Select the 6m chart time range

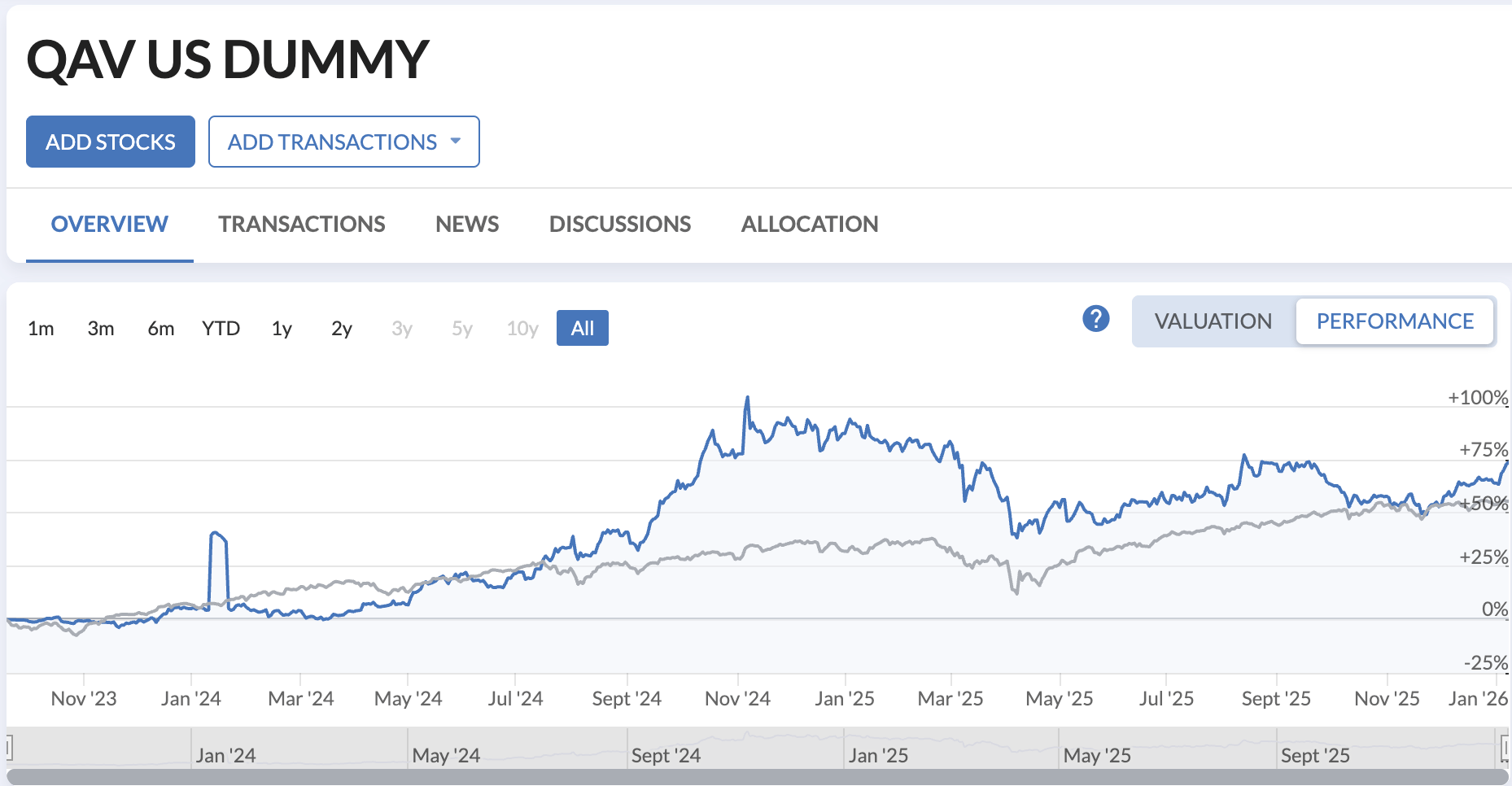click(x=160, y=328)
